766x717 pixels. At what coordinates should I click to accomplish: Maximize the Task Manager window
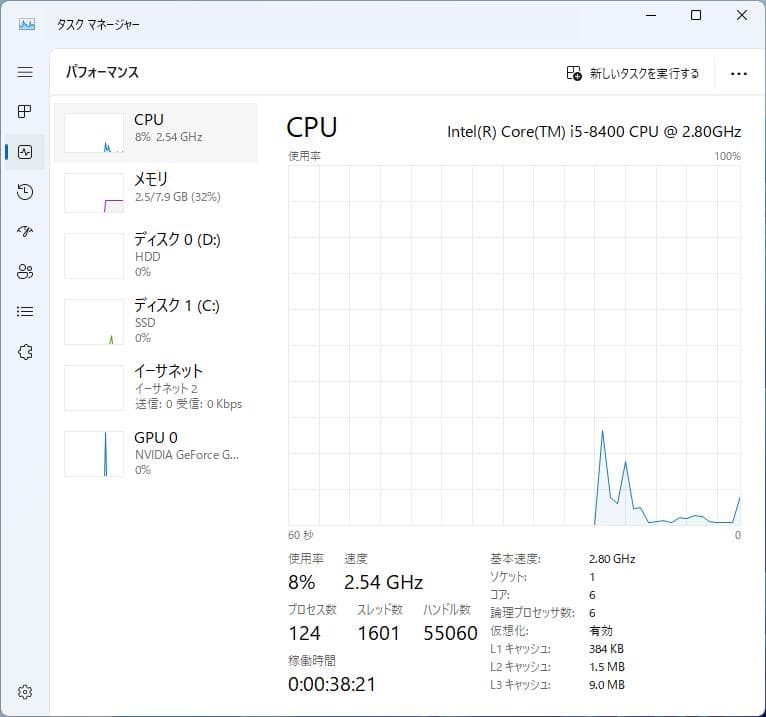click(x=696, y=15)
